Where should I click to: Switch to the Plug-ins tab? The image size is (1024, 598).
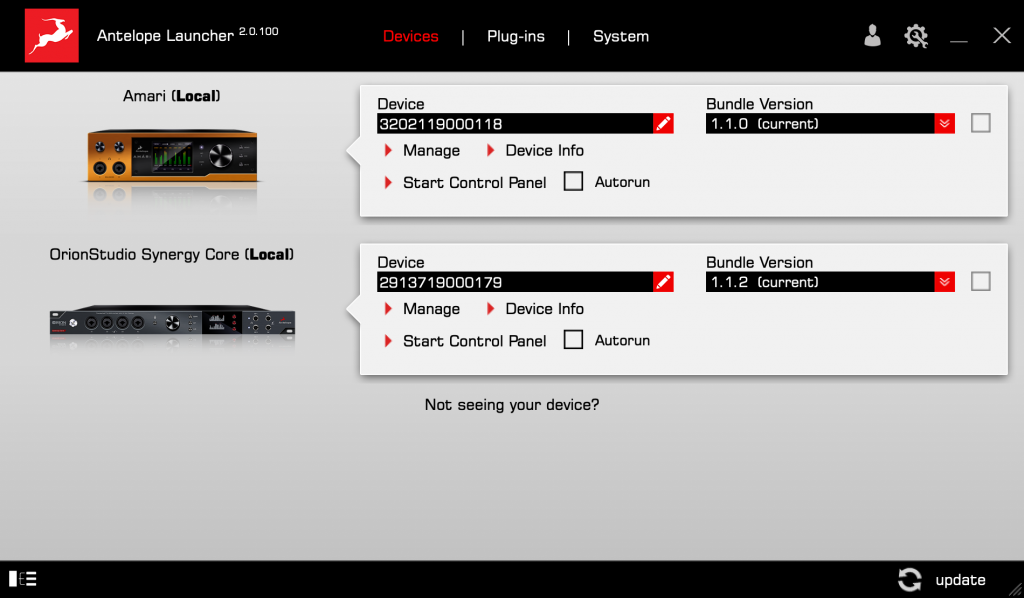pyautogui.click(x=516, y=37)
